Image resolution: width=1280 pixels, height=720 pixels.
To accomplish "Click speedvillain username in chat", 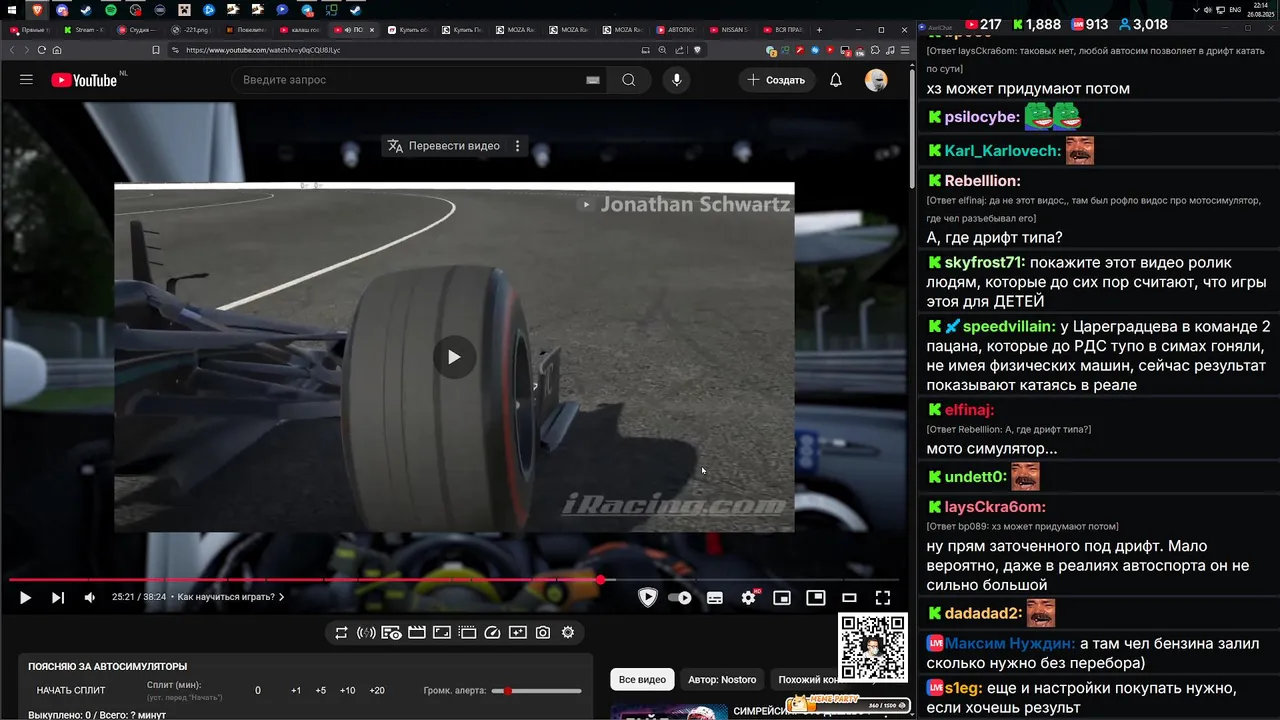I will coord(1009,326).
